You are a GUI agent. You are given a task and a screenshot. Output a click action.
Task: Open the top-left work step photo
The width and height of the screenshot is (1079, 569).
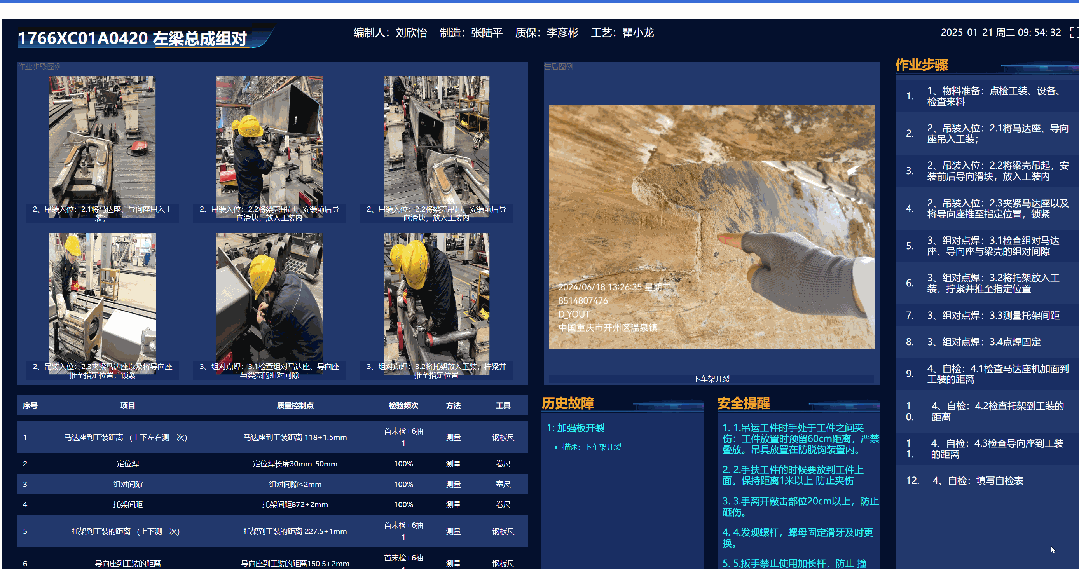pos(102,140)
